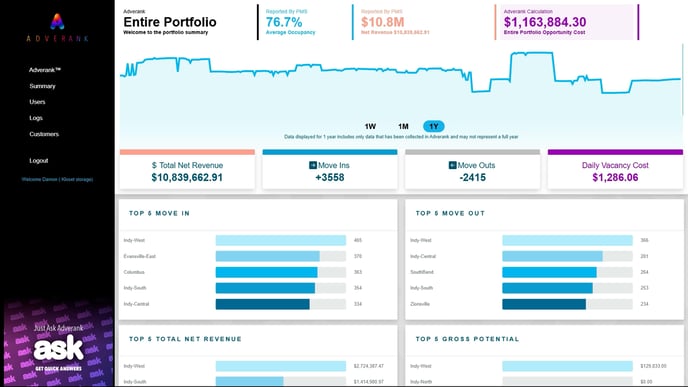Click the Top 5 Move Out panel title

click(x=450, y=213)
